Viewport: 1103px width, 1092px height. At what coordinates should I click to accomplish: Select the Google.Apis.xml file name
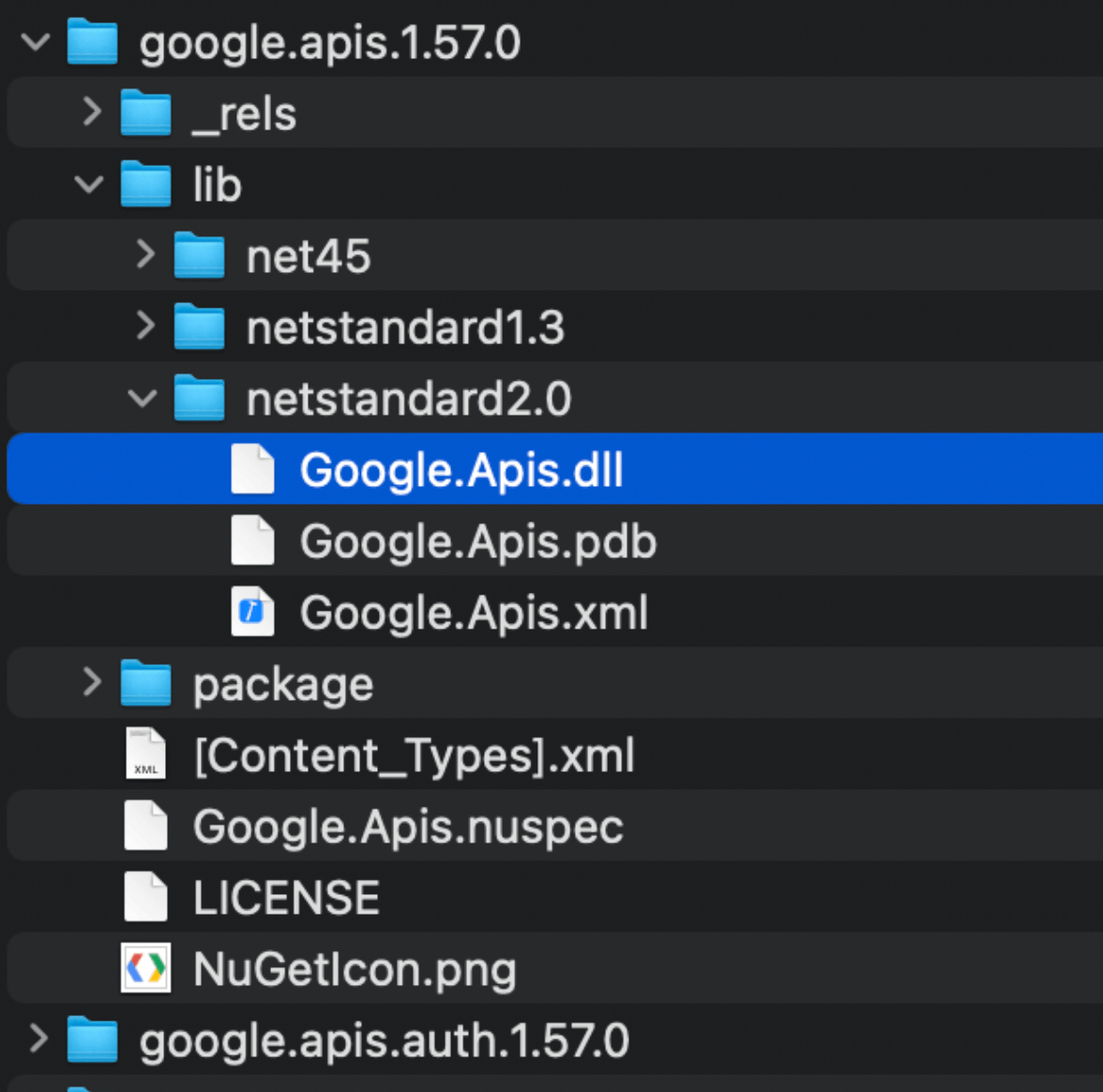pyautogui.click(x=475, y=613)
